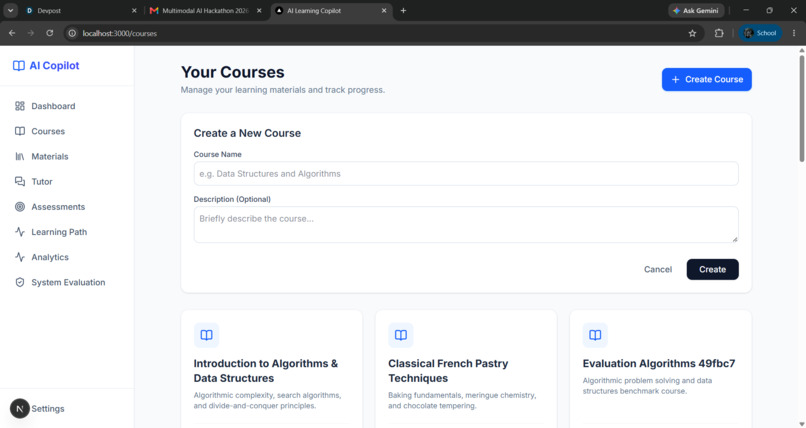Click the blue Create Course button
The height and width of the screenshot is (428, 806).
pos(707,80)
